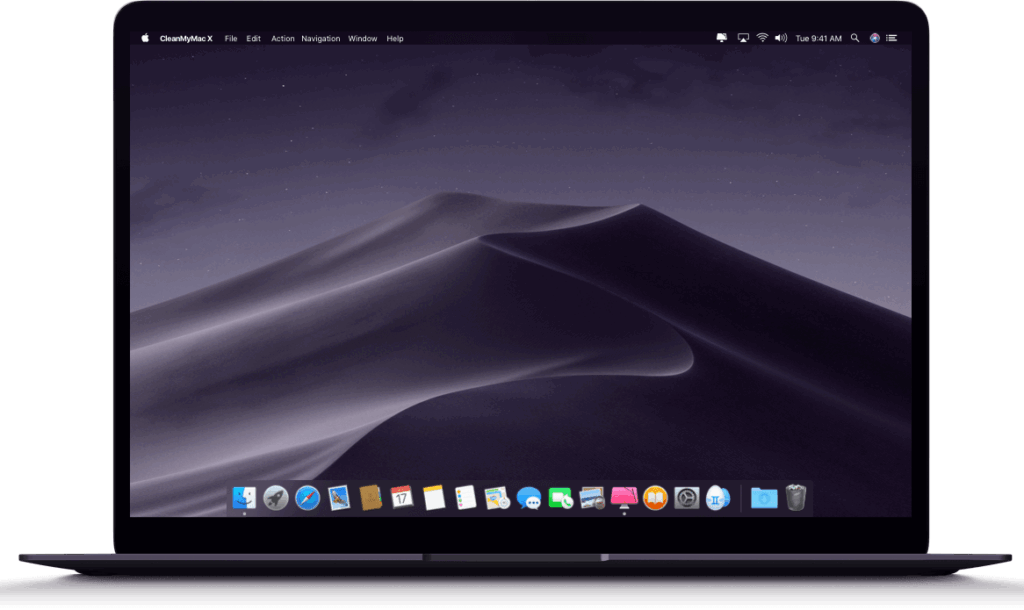
Task: Open System Preferences gear icon
Action: point(686,497)
